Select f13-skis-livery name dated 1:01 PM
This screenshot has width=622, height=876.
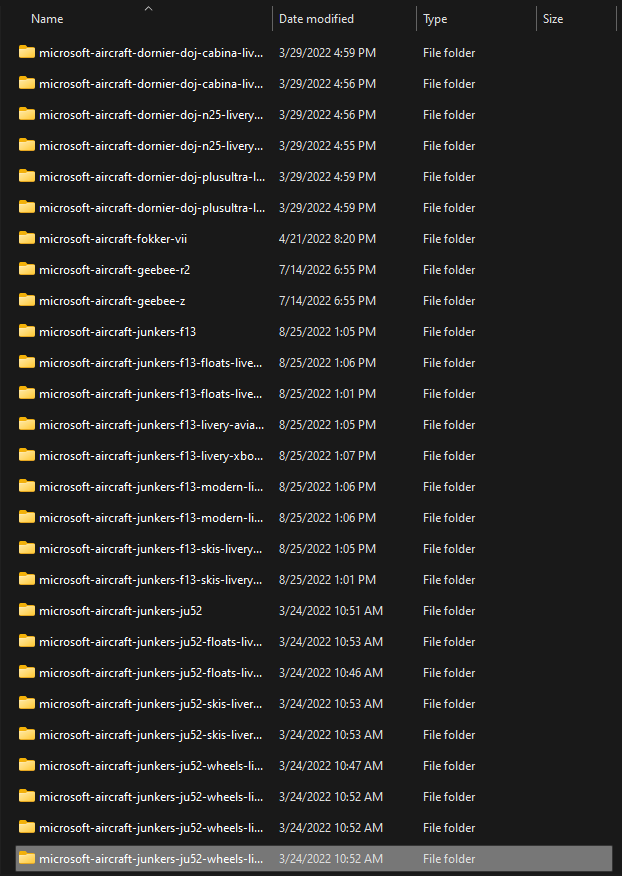tap(150, 579)
